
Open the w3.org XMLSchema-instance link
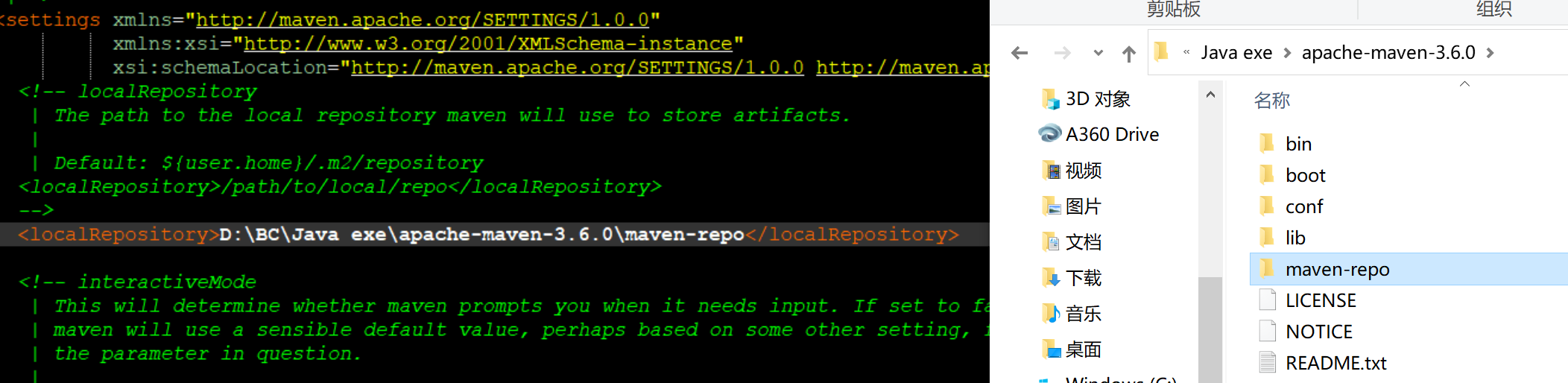pos(488,43)
